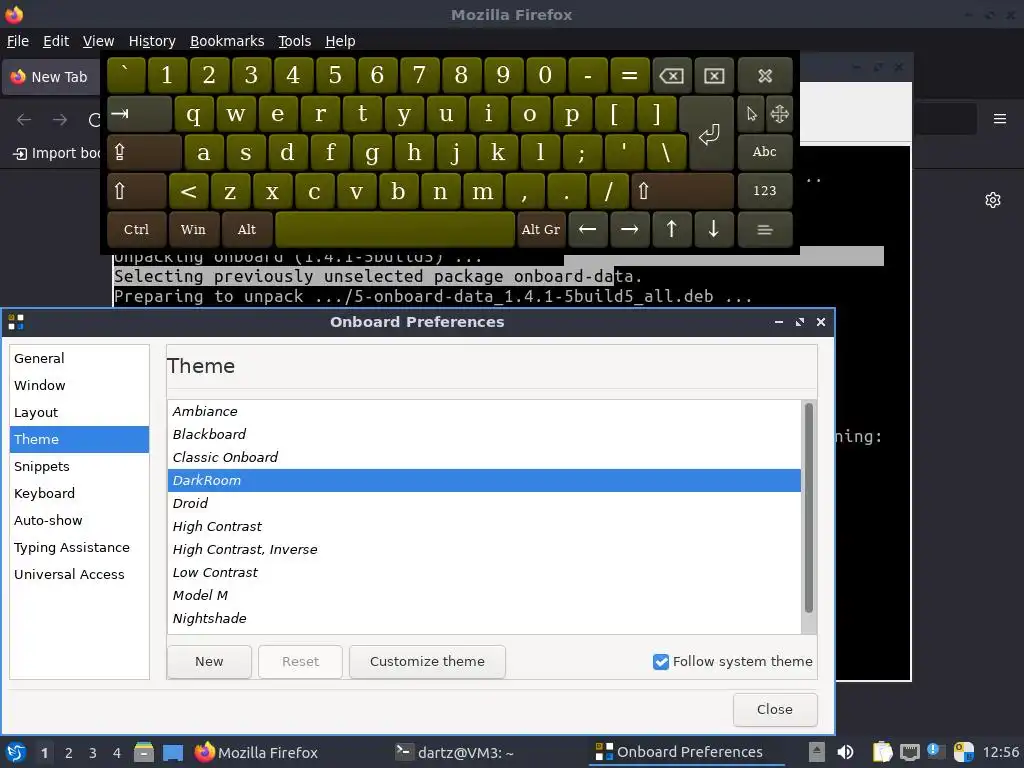Tap the Caps Lock key
Viewport: 1024px width, 768px height.
(x=144, y=153)
